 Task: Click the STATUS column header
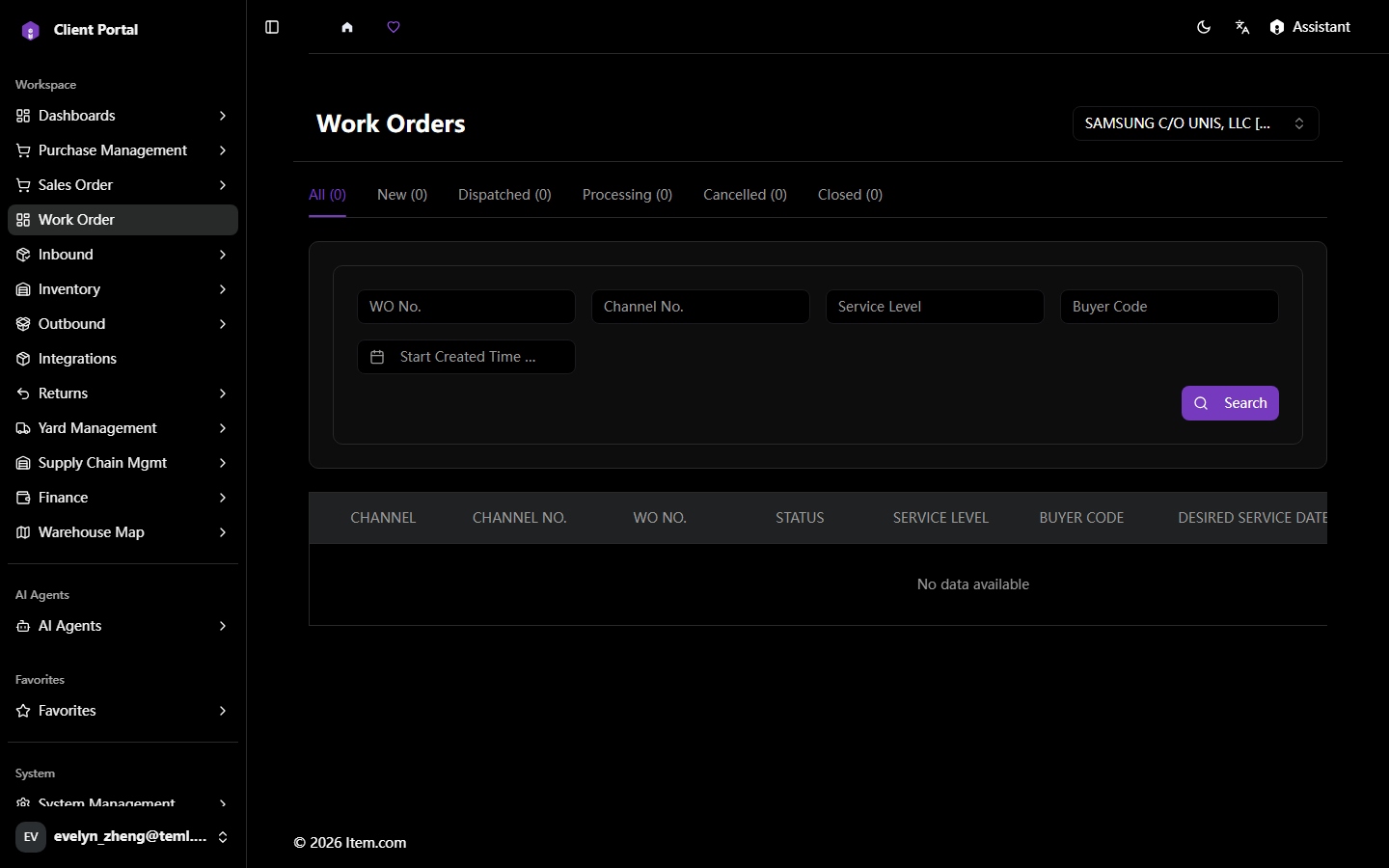click(800, 518)
